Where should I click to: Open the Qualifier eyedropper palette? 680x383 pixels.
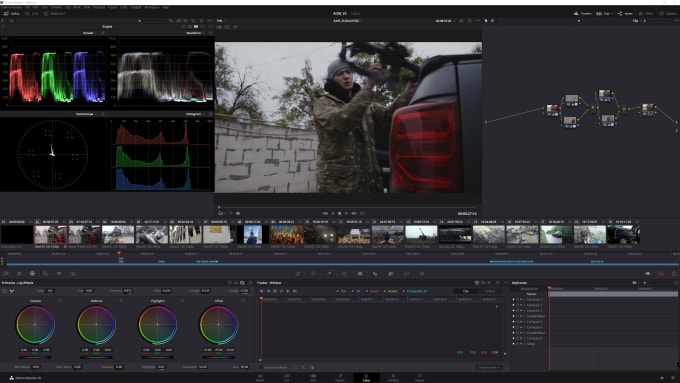click(329, 274)
